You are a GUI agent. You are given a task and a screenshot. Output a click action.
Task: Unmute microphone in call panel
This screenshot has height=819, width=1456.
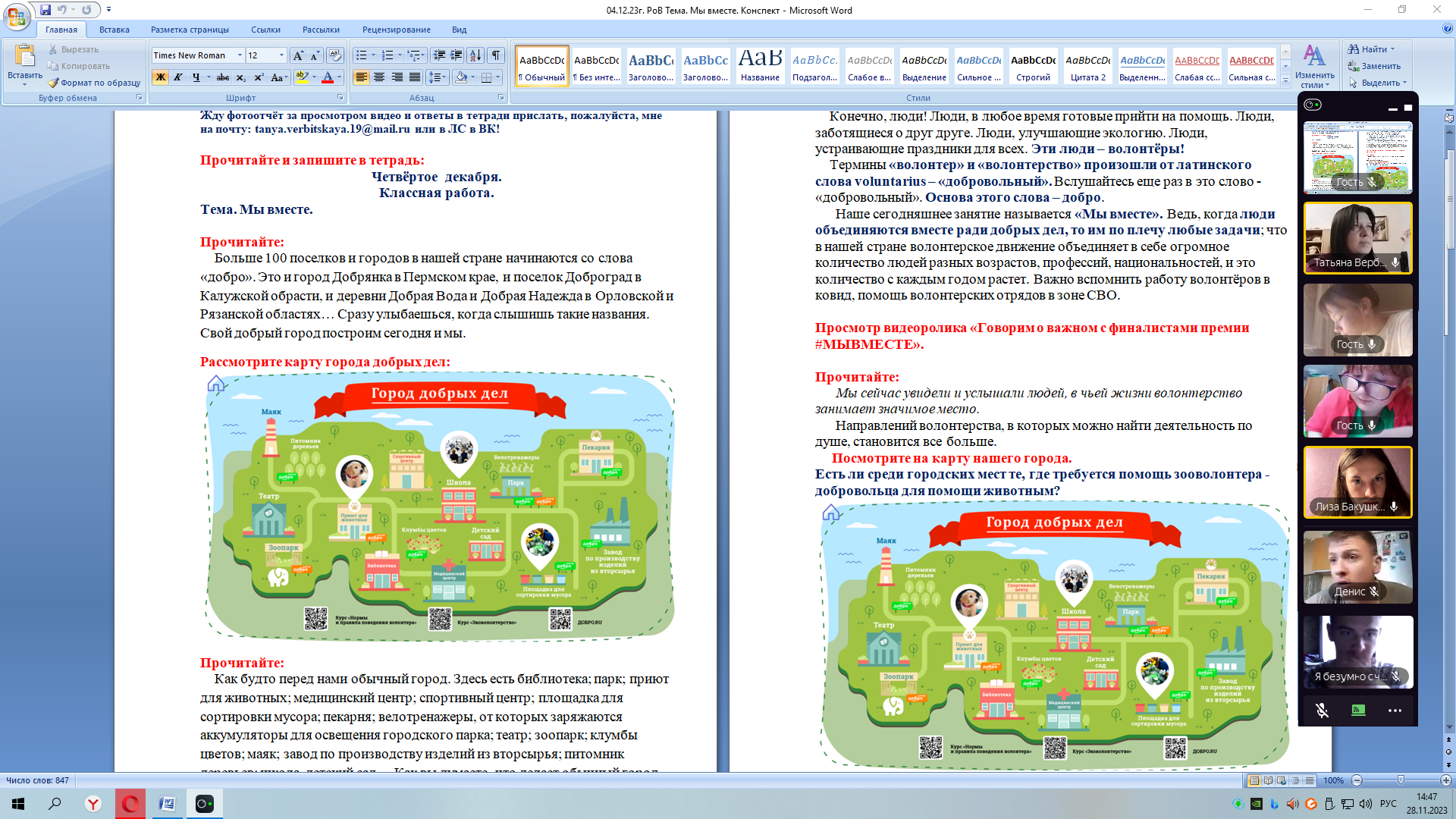[x=1322, y=711]
